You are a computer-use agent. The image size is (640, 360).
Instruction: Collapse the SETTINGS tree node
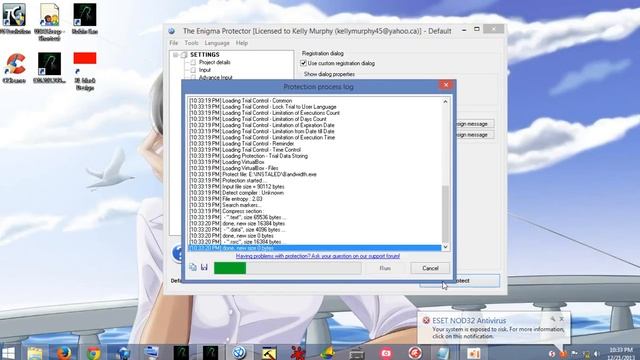tap(175, 55)
